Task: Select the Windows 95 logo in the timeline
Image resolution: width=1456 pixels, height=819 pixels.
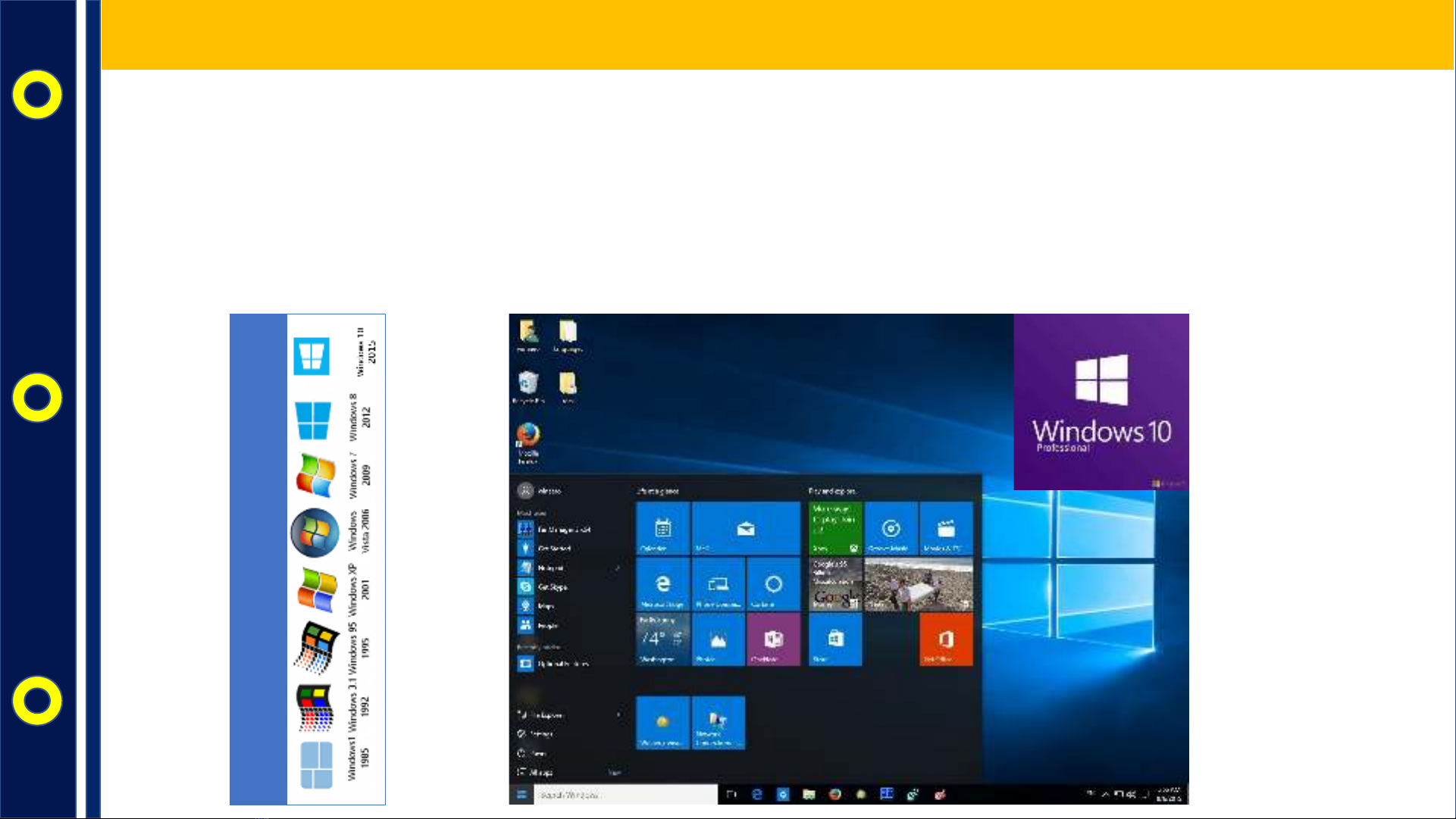Action: pyautogui.click(x=316, y=648)
